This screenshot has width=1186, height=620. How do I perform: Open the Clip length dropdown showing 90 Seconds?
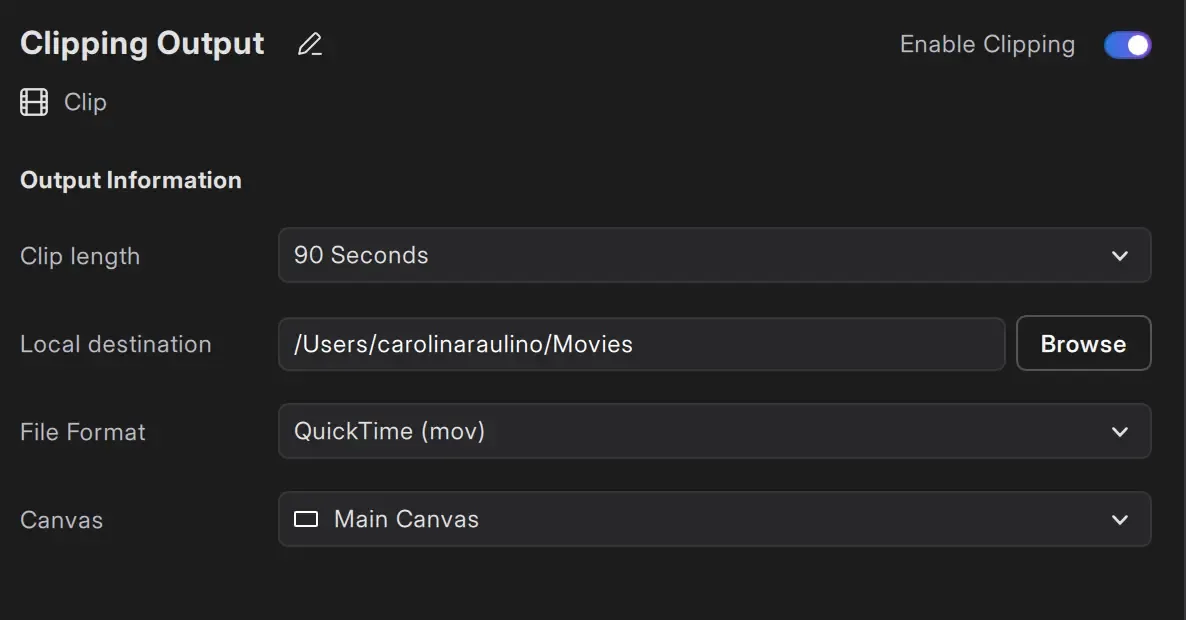715,255
